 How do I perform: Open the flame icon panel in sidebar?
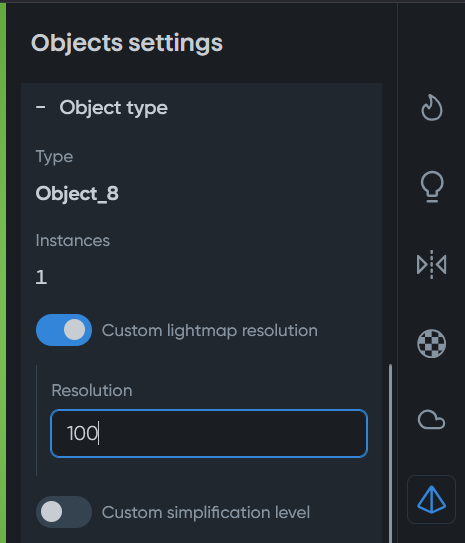(x=431, y=108)
